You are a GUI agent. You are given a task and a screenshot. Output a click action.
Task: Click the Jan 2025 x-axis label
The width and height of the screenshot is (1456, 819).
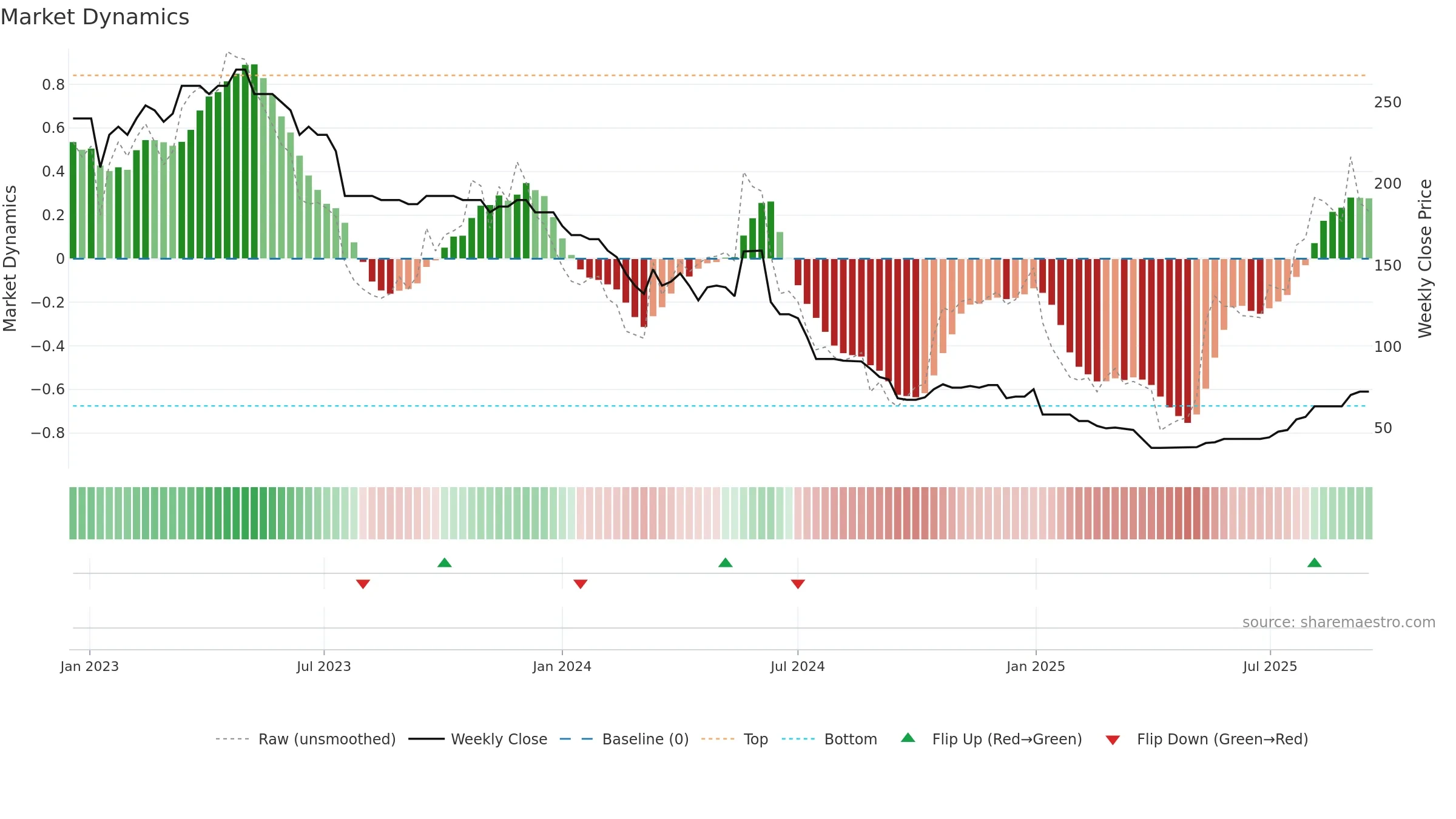1036,667
